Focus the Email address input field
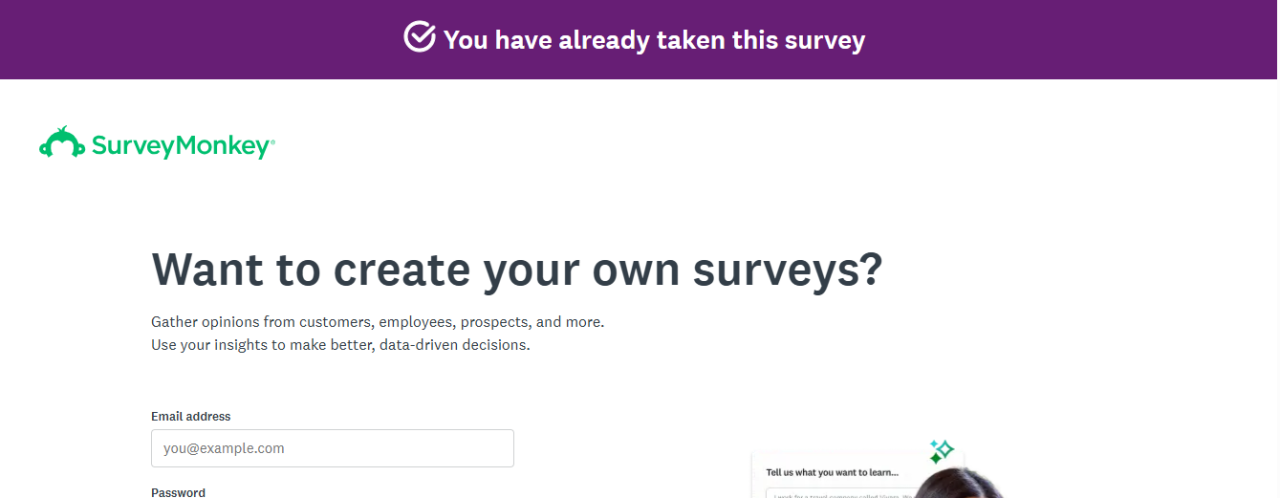This screenshot has width=1280, height=498. [x=332, y=448]
